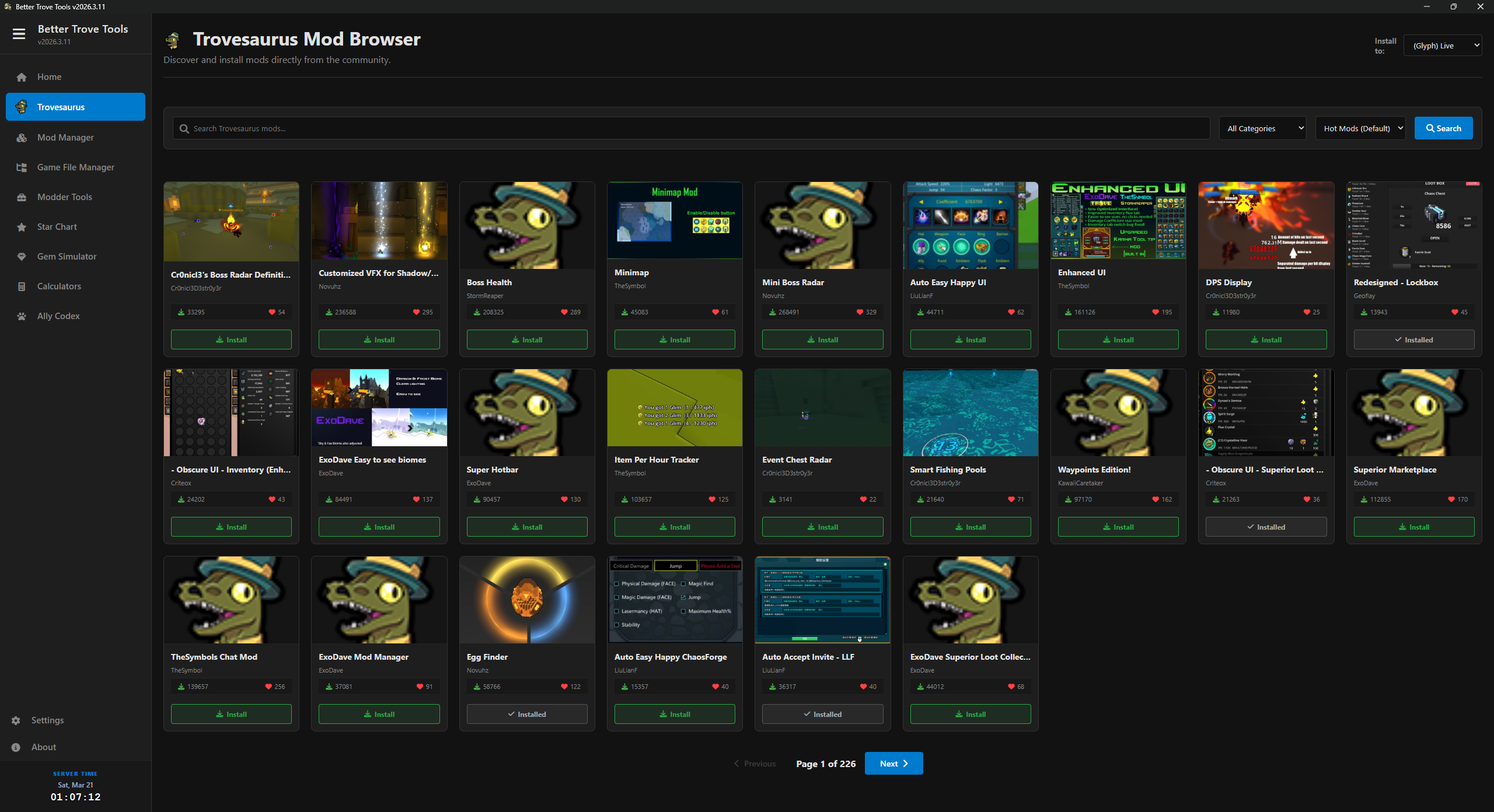Click the Gem Simulator gem icon
This screenshot has height=812, width=1494.
pos(21,257)
